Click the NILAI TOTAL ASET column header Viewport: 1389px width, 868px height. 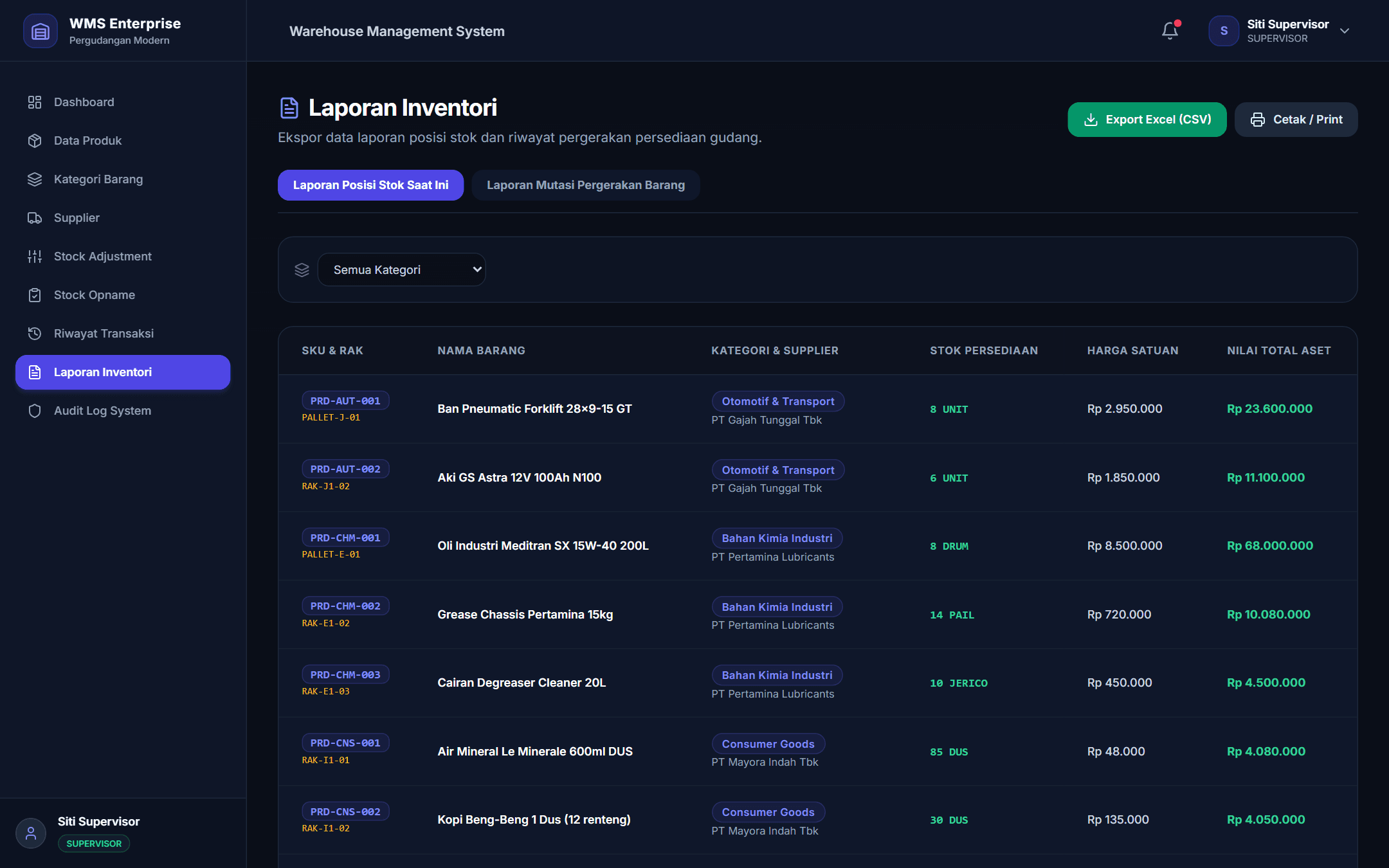click(1278, 350)
